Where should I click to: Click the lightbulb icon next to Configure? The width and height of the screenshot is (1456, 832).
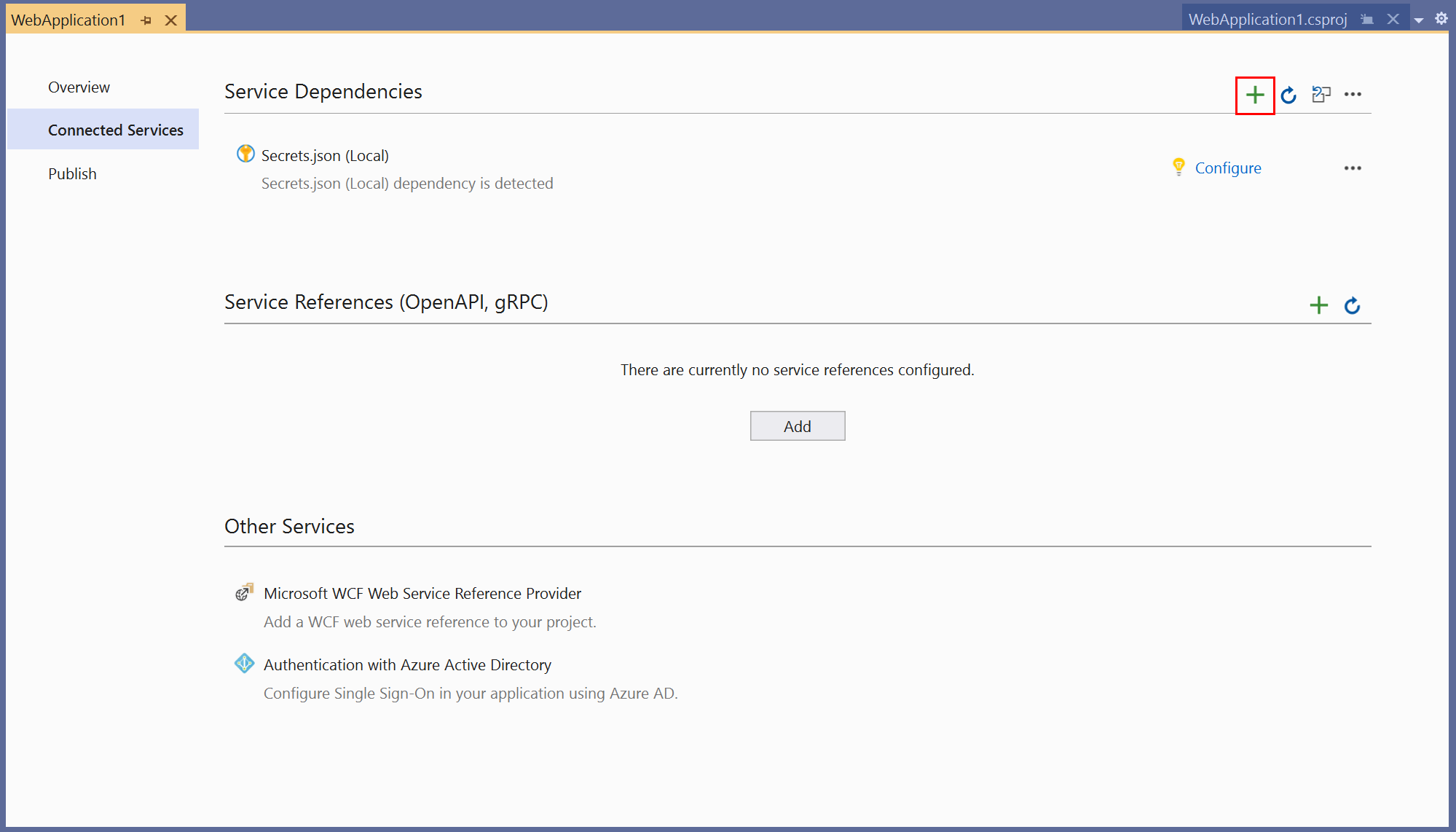point(1178,167)
